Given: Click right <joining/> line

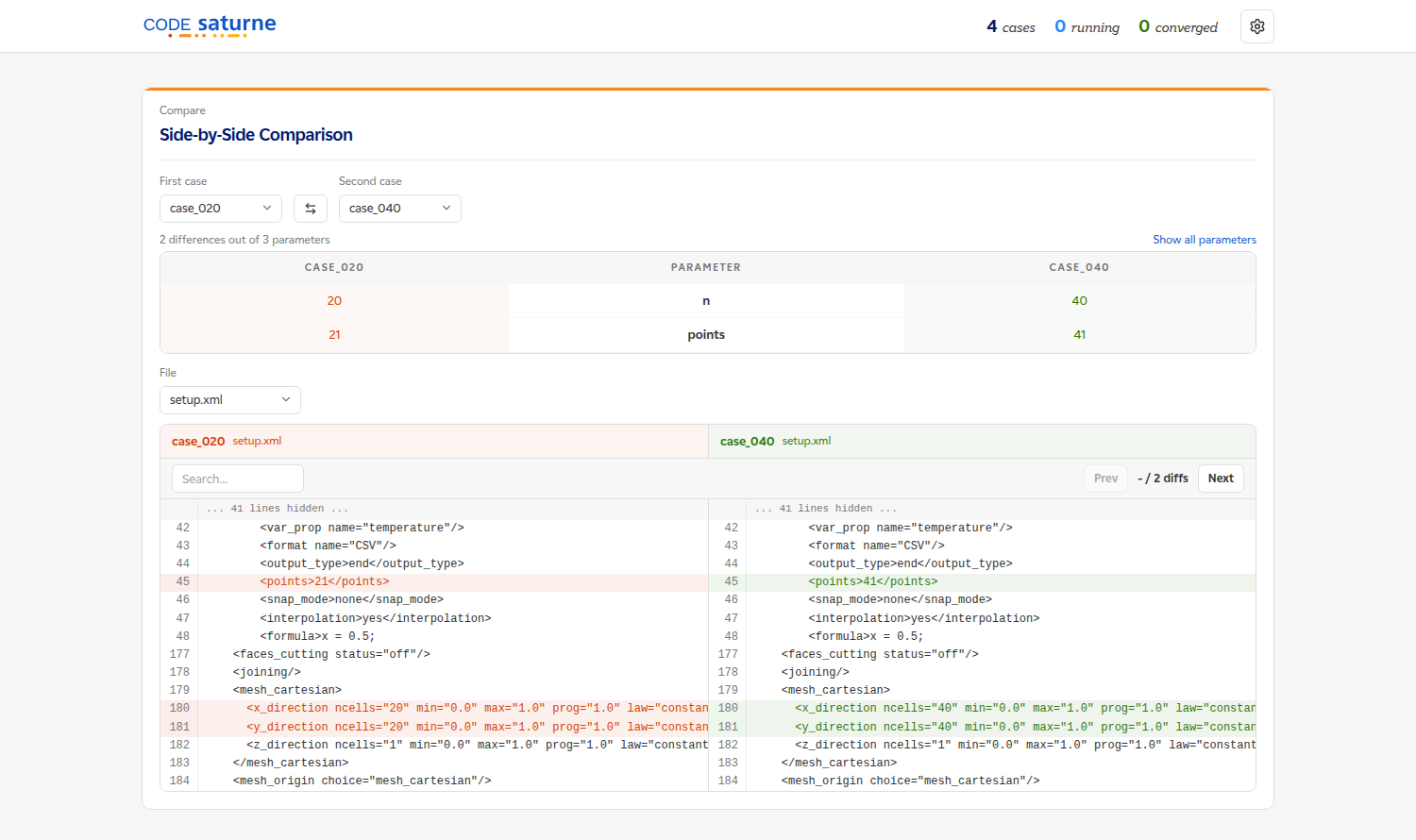Looking at the screenshot, I should pos(982,672).
